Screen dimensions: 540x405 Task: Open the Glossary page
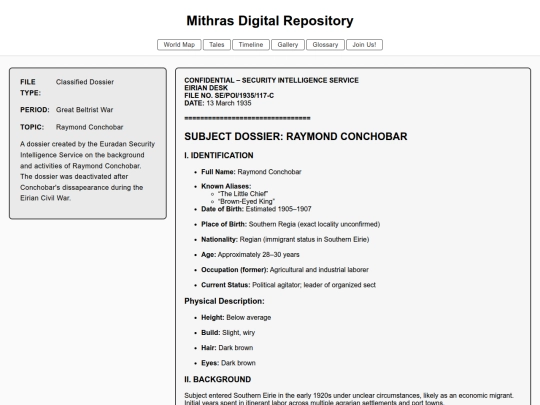point(325,45)
